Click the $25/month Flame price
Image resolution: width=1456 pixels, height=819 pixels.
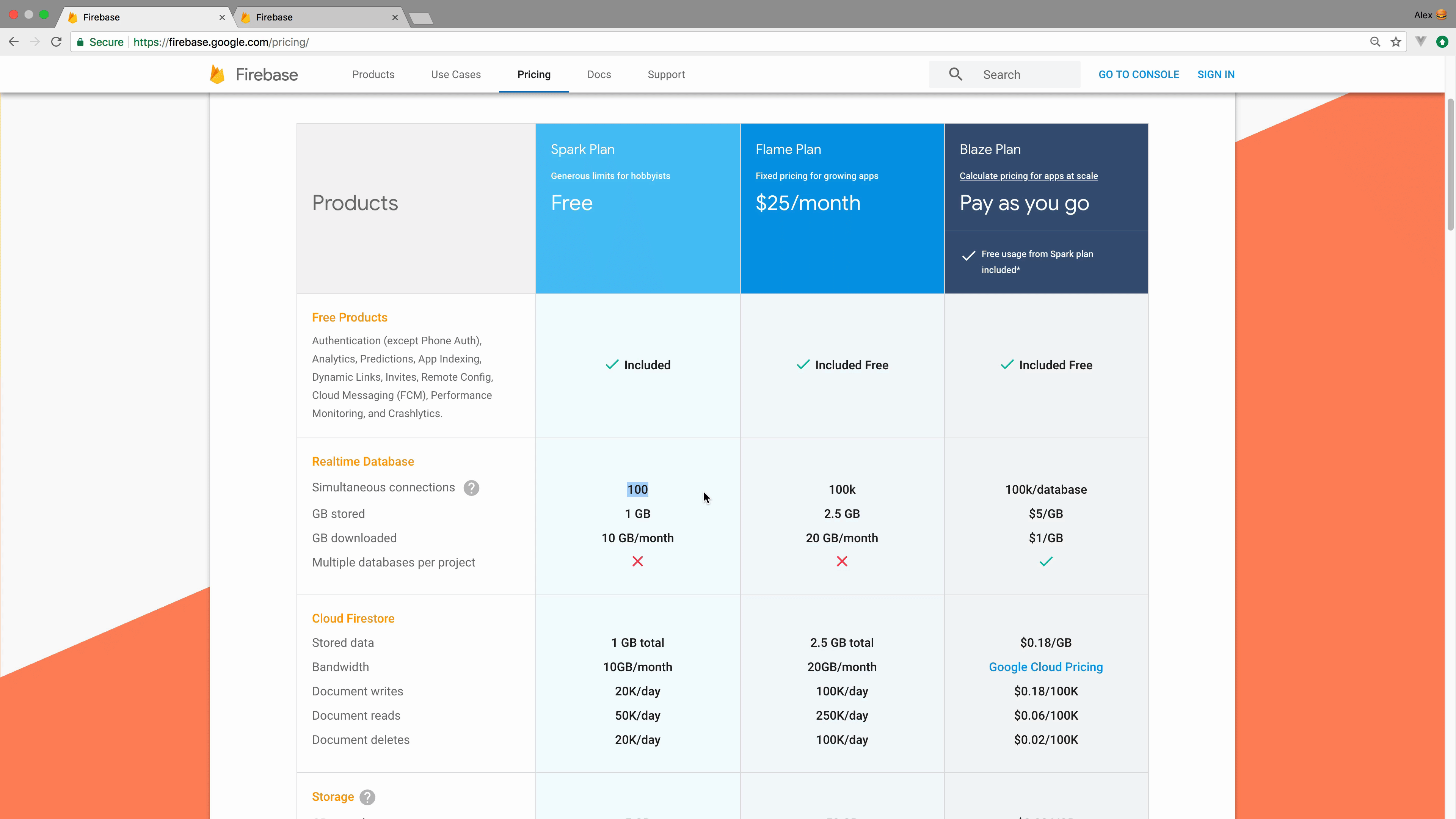[808, 203]
